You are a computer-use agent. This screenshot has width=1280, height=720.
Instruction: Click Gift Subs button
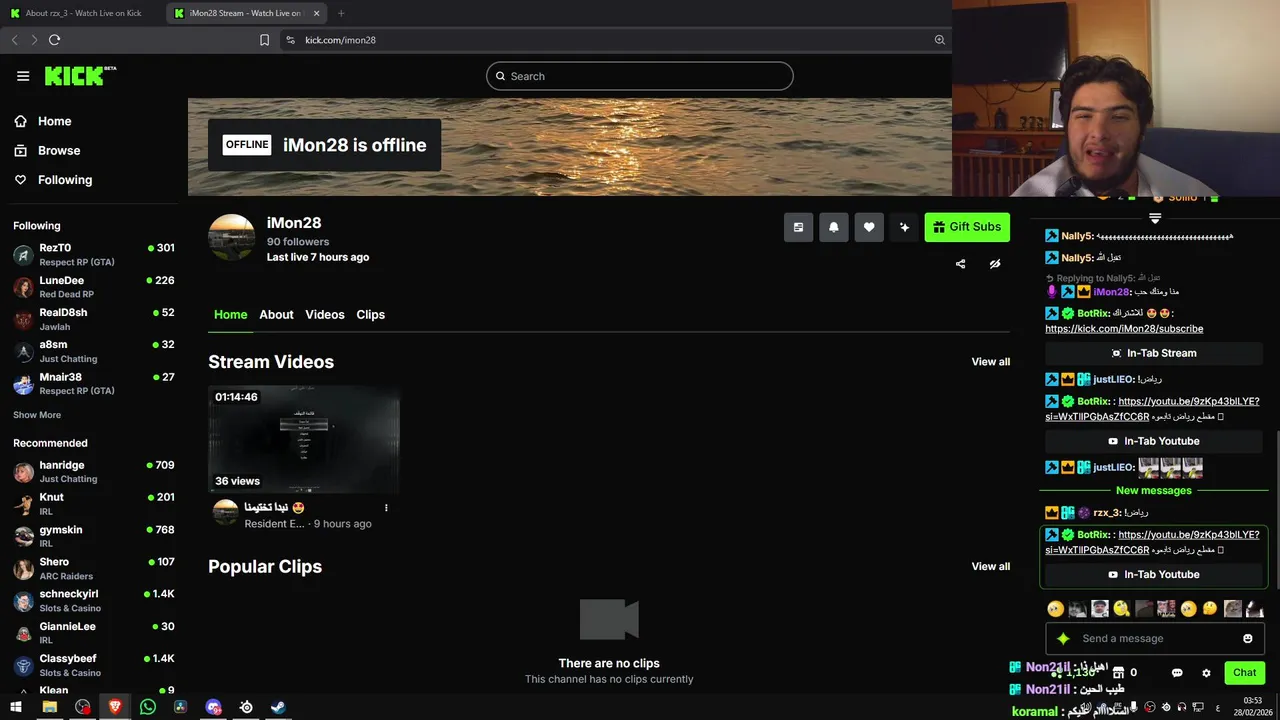967,227
